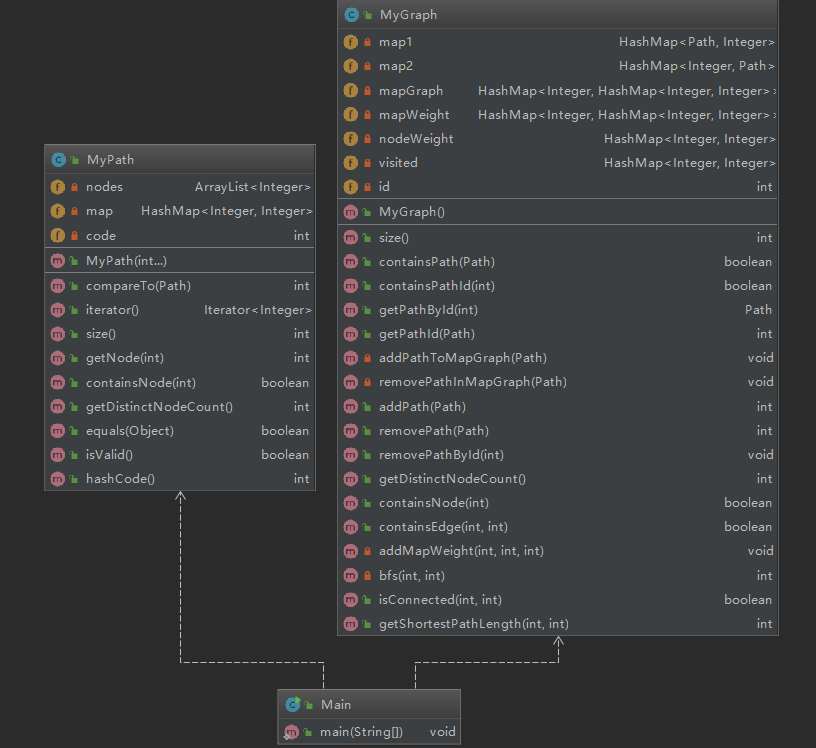Click the method icon next to getShortestPathLength
The width and height of the screenshot is (816, 748).
point(351,624)
